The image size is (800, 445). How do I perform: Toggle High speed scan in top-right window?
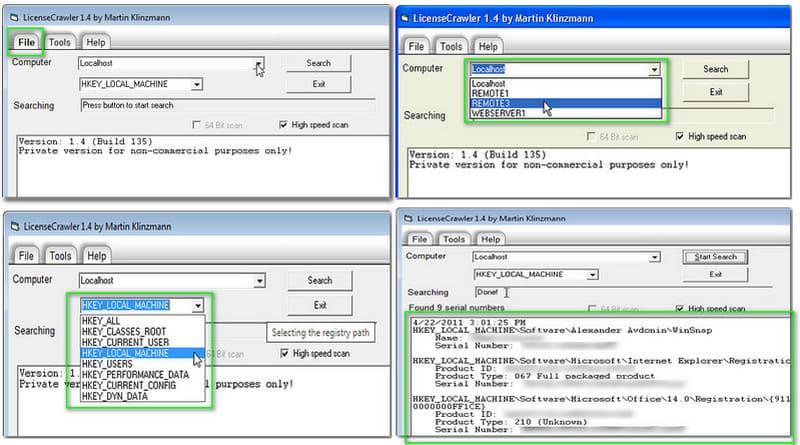click(x=680, y=136)
